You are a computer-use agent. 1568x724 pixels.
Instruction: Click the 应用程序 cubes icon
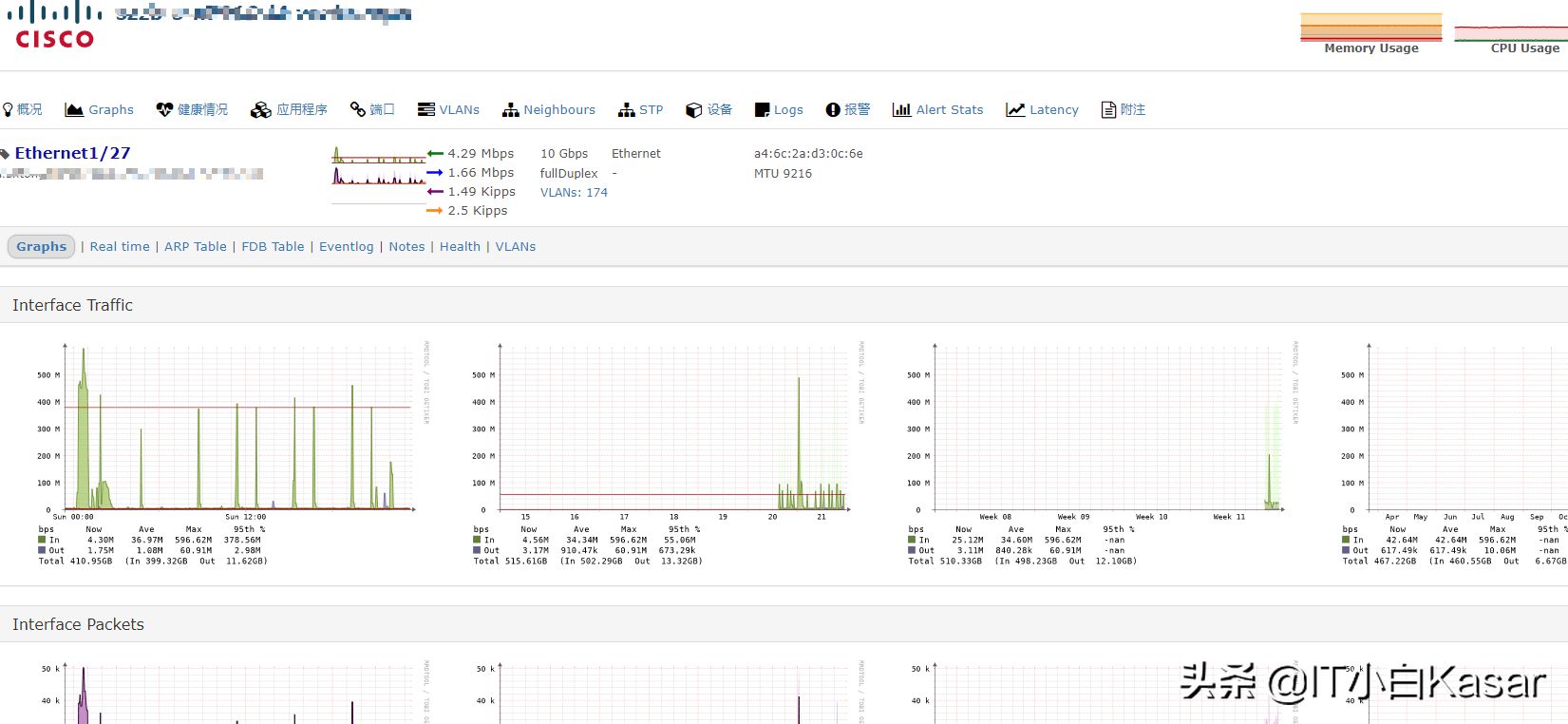tap(261, 110)
